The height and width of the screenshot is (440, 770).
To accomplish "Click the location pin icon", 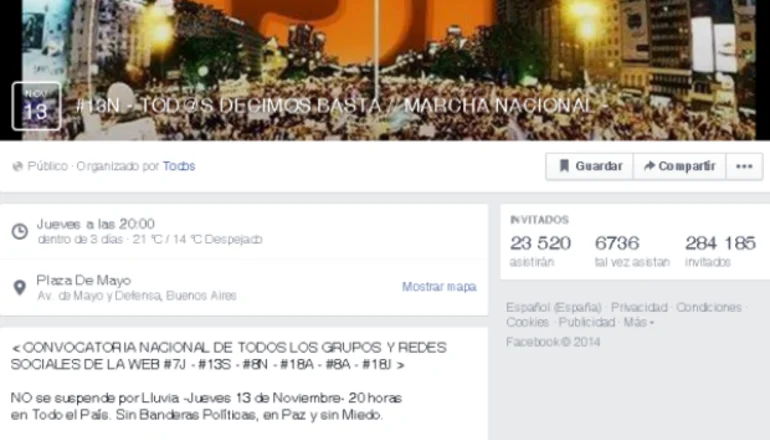I will click(20, 288).
